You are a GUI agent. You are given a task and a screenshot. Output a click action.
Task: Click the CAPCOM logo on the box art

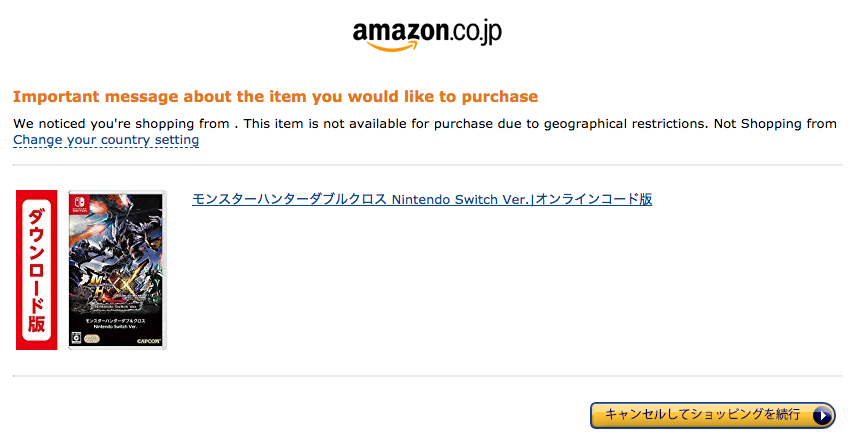pyautogui.click(x=148, y=341)
